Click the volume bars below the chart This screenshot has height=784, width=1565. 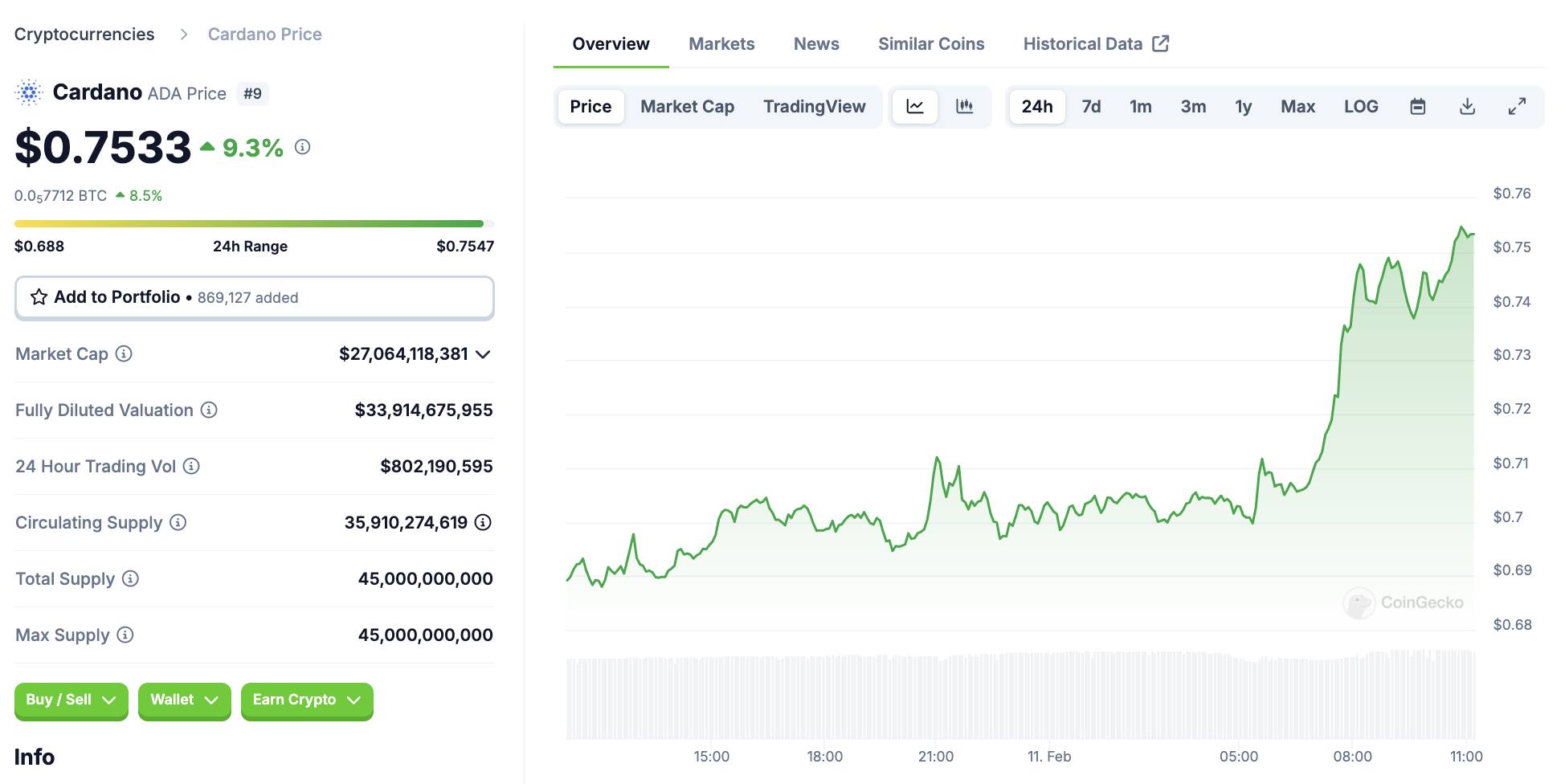pos(1020,695)
